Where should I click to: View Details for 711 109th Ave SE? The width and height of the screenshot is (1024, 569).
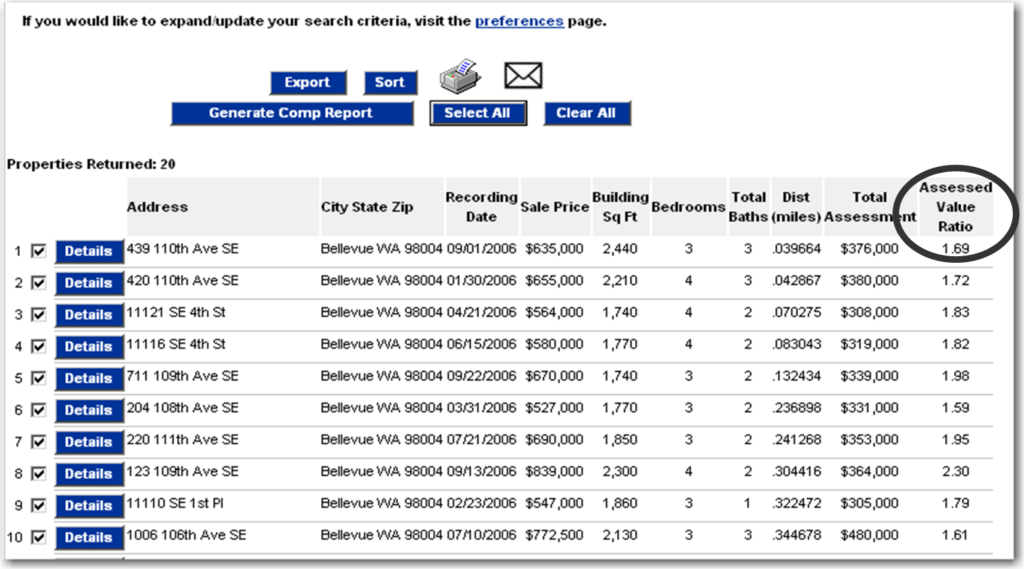click(88, 378)
